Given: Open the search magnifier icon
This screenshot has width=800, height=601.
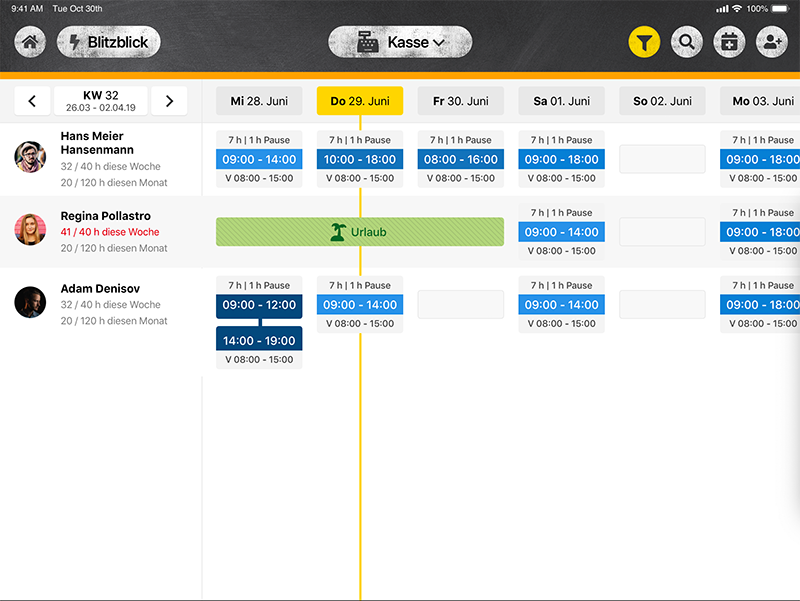Looking at the screenshot, I should tap(687, 43).
